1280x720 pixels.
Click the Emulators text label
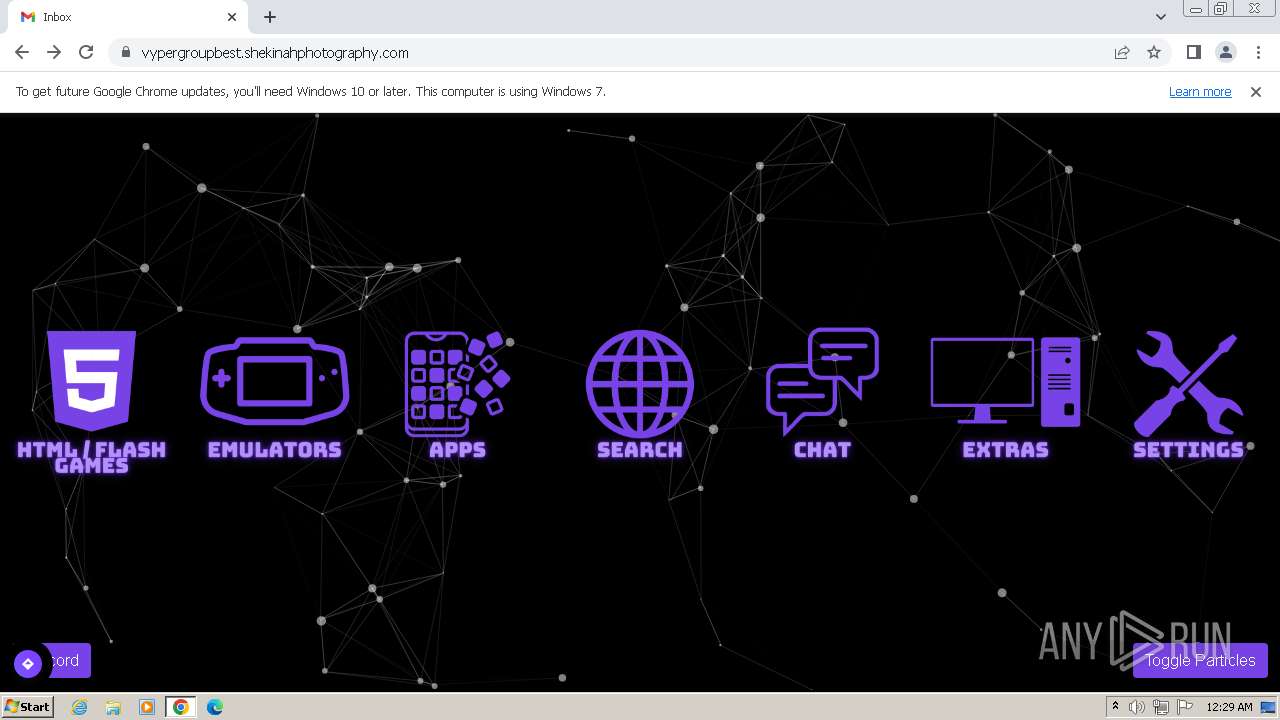point(275,450)
